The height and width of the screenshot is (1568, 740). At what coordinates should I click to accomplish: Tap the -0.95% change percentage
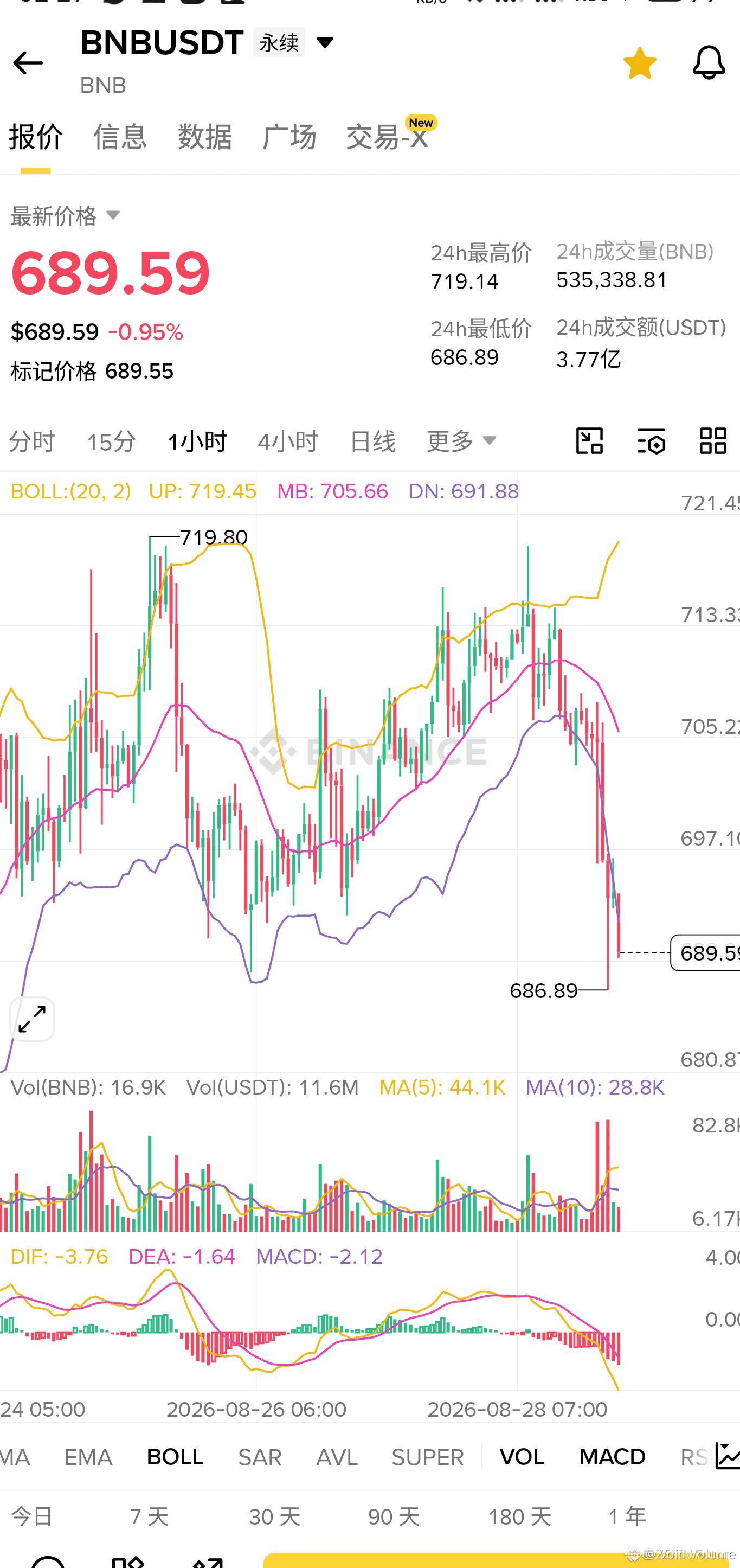[145, 332]
